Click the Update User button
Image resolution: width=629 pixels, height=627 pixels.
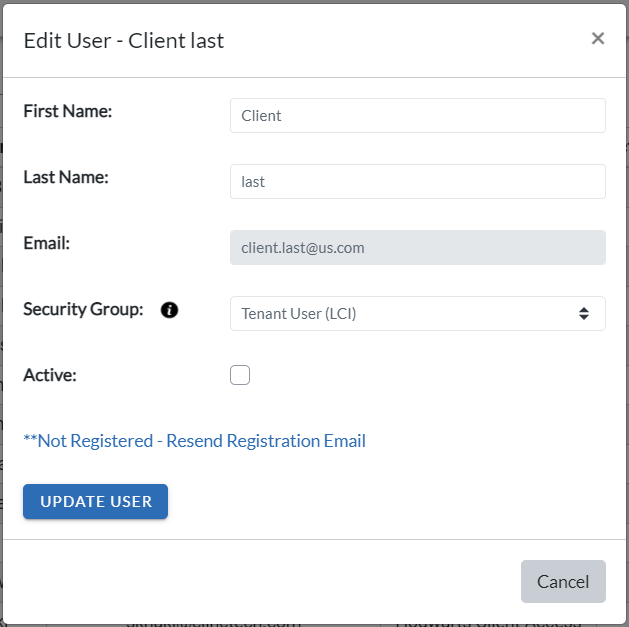pyautogui.click(x=96, y=502)
